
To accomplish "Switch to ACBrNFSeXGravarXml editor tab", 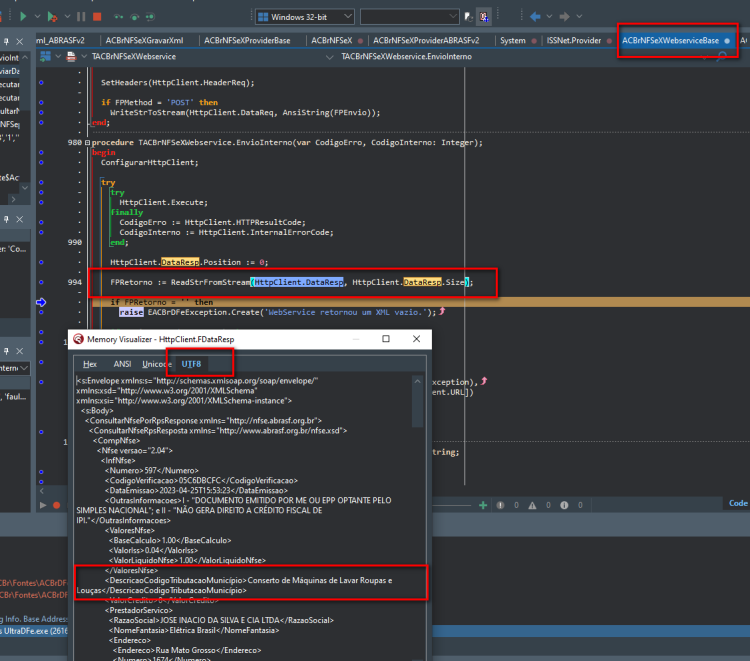I will 144,41.
